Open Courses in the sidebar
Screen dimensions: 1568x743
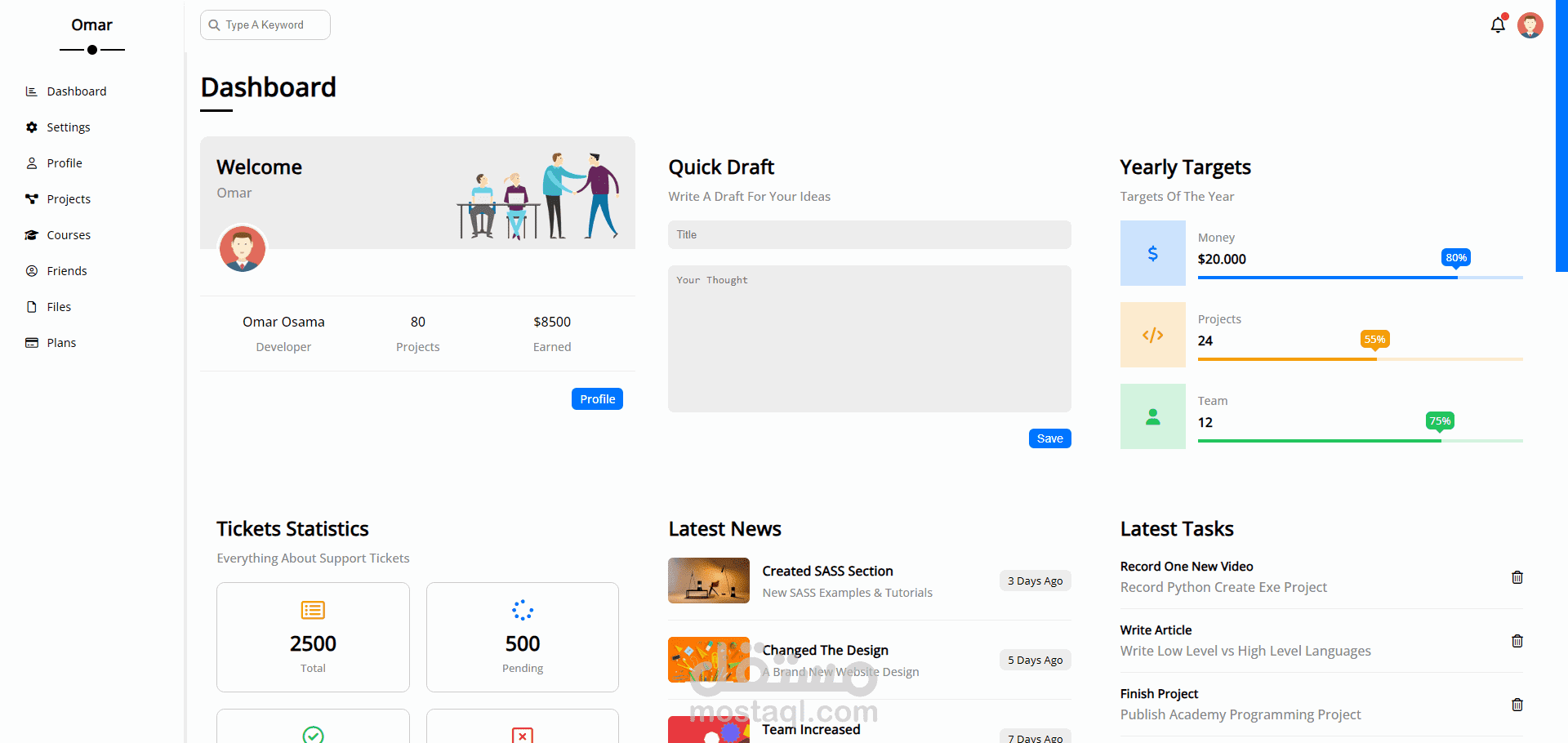click(69, 235)
